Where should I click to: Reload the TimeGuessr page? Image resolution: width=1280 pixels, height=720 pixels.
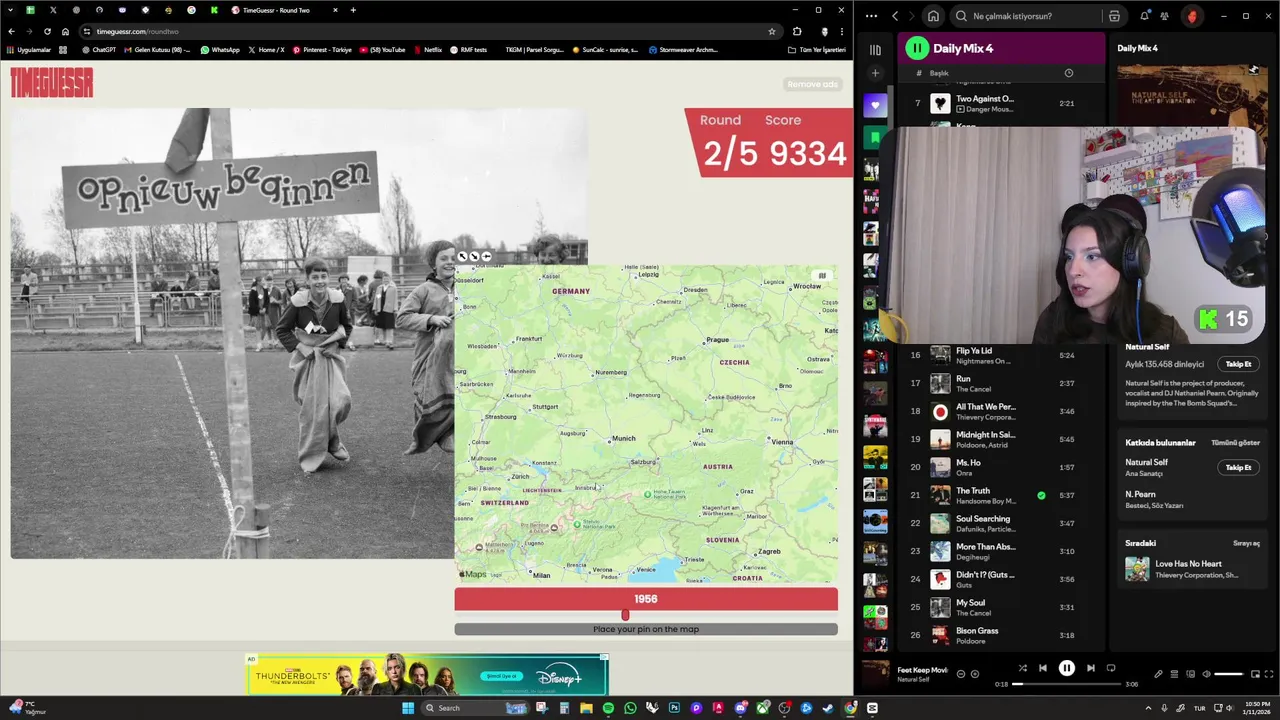pos(48,31)
